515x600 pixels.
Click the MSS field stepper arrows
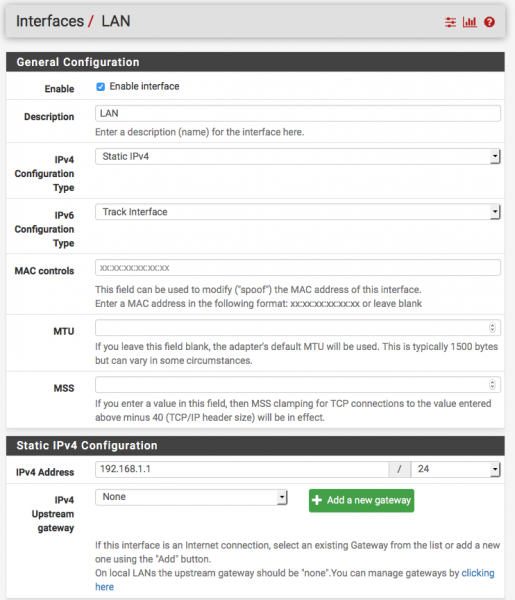[x=492, y=385]
